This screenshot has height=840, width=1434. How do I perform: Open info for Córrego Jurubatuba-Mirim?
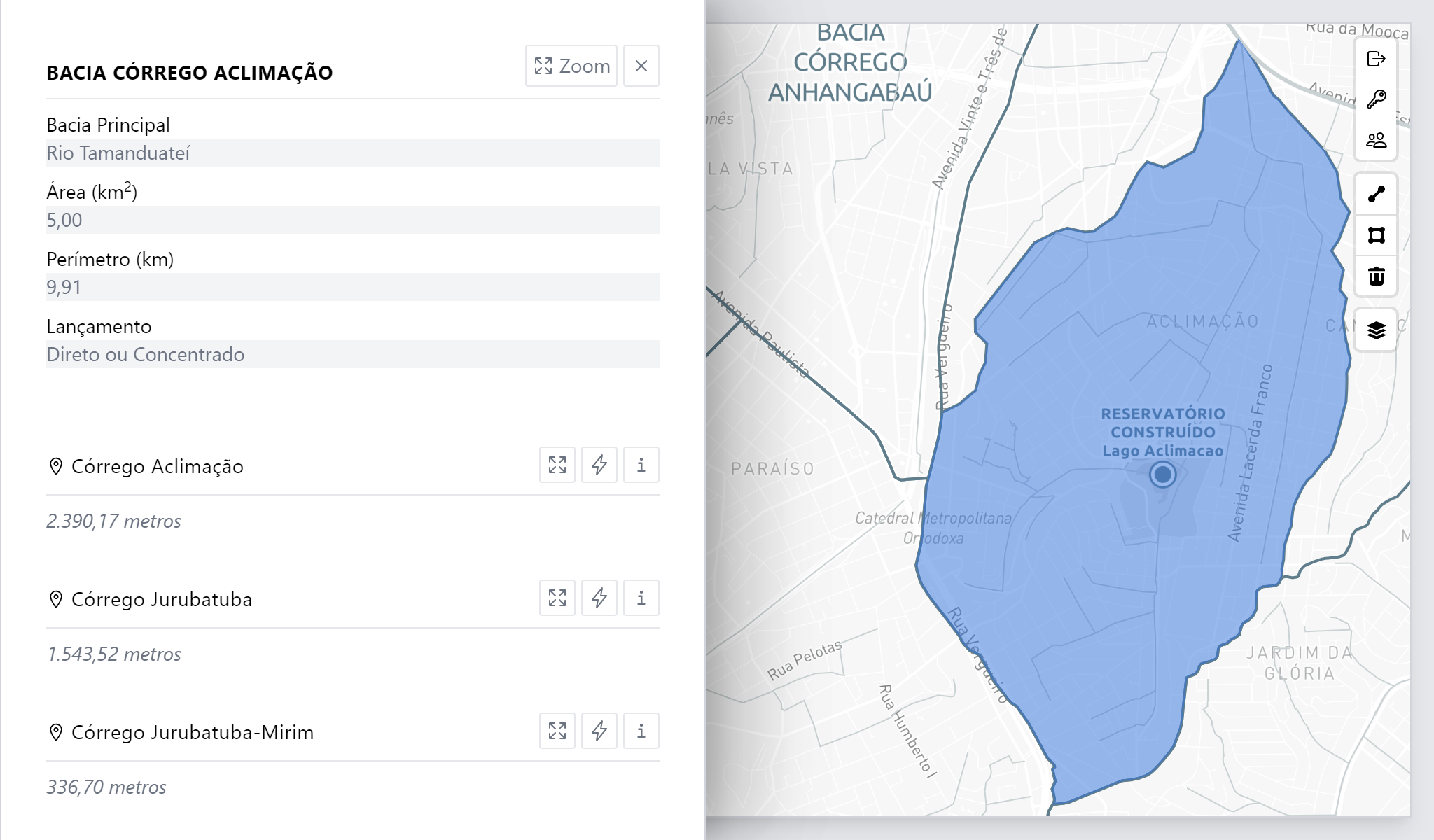point(641,731)
